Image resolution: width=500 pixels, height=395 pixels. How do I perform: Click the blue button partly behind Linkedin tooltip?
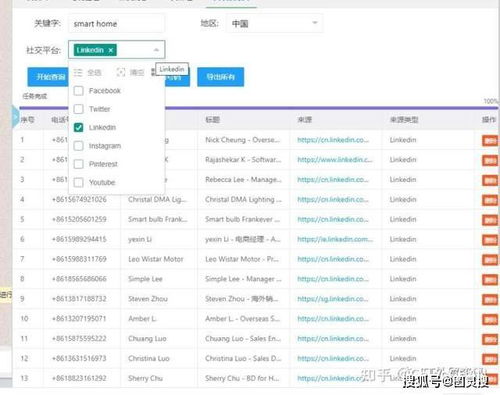coord(177,80)
